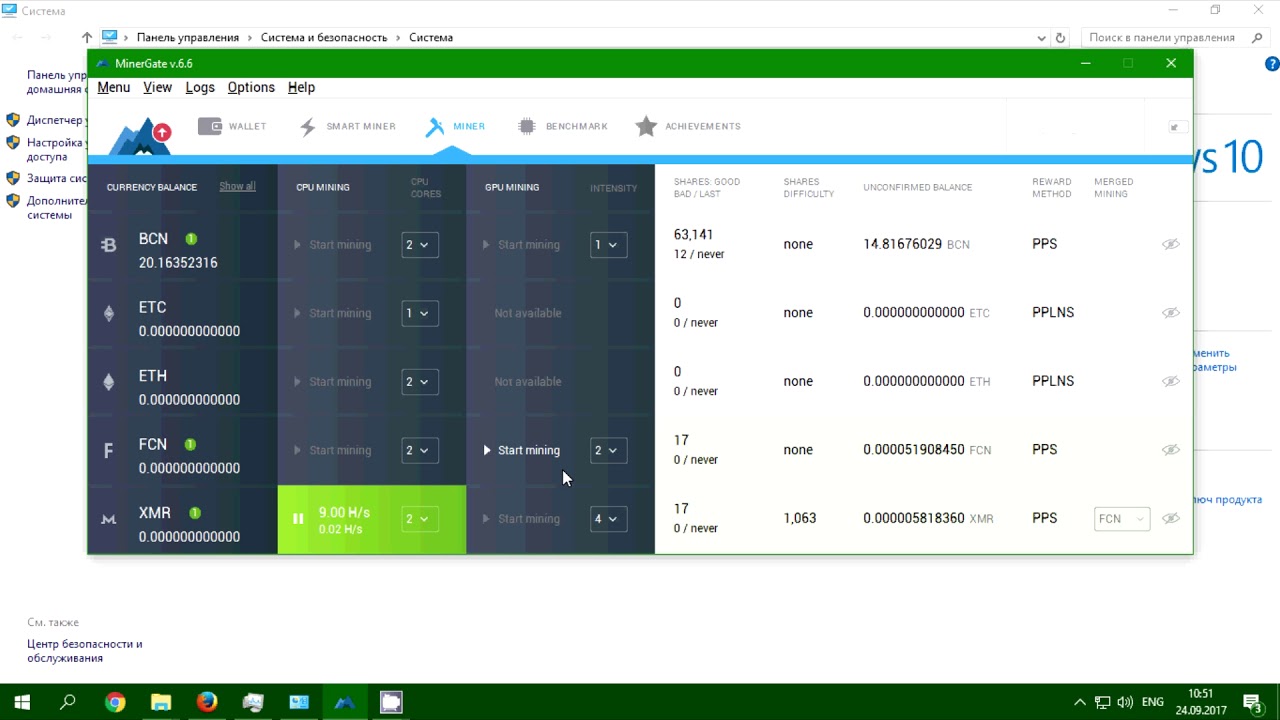1280x720 pixels.
Task: Click the XMR coin icon
Action: coord(109,519)
